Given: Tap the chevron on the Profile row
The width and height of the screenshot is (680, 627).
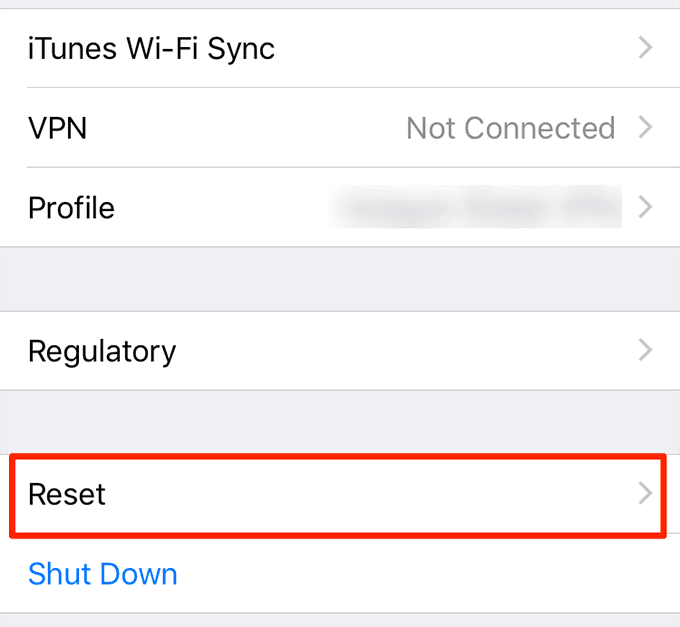Looking at the screenshot, I should (645, 207).
